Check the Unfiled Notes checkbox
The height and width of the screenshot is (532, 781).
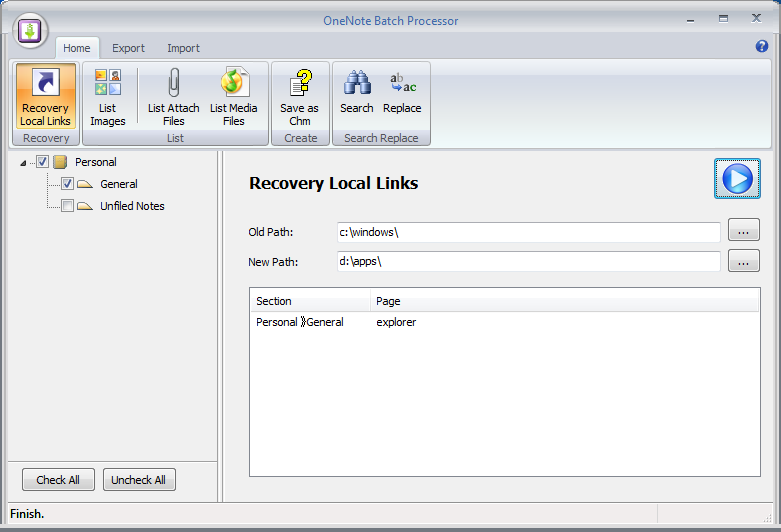[x=67, y=205]
